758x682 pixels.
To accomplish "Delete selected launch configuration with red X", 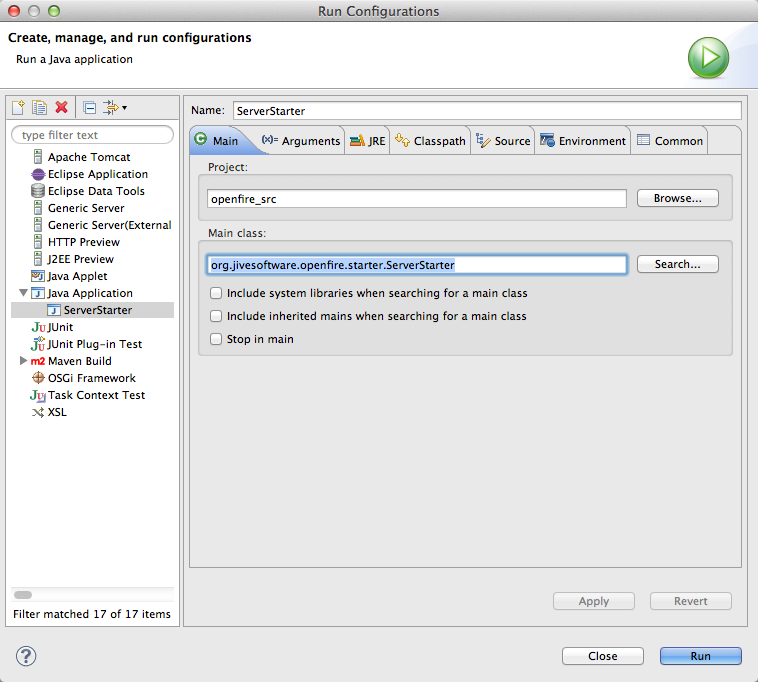I will tap(61, 108).
